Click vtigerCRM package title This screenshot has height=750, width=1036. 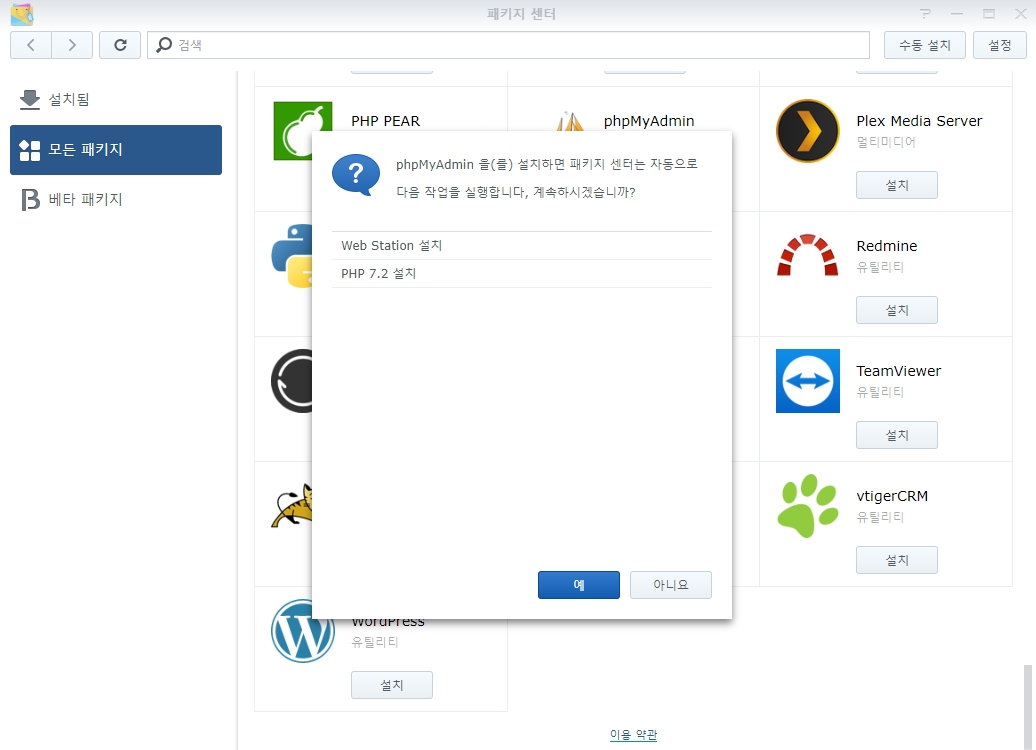click(x=892, y=496)
